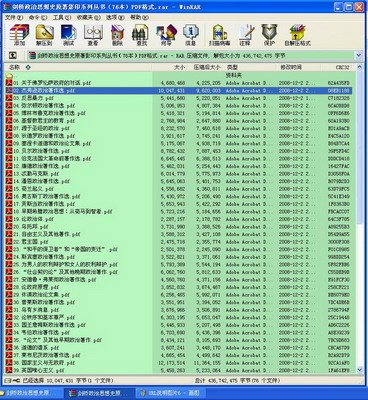368x400 pixels.
Task: Select the row "38. 国家主义与无政府.pdf"
Action: coord(178,363)
